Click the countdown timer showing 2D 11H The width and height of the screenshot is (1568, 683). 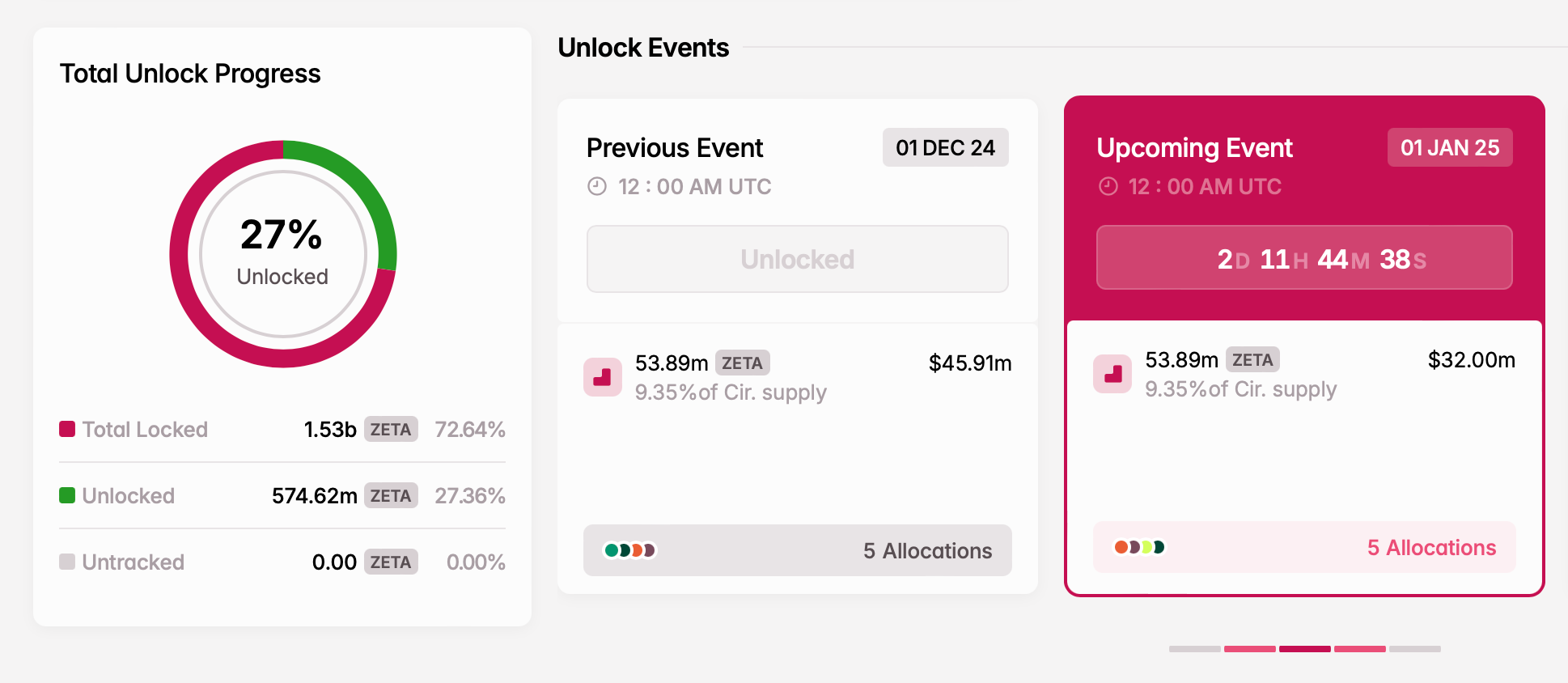tap(1304, 258)
